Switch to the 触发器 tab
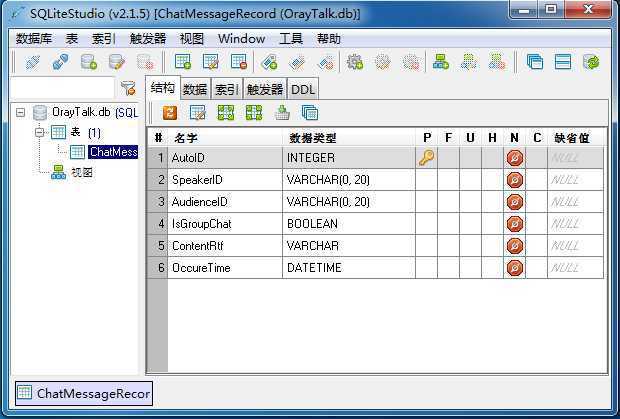This screenshot has width=620, height=419. pos(265,89)
